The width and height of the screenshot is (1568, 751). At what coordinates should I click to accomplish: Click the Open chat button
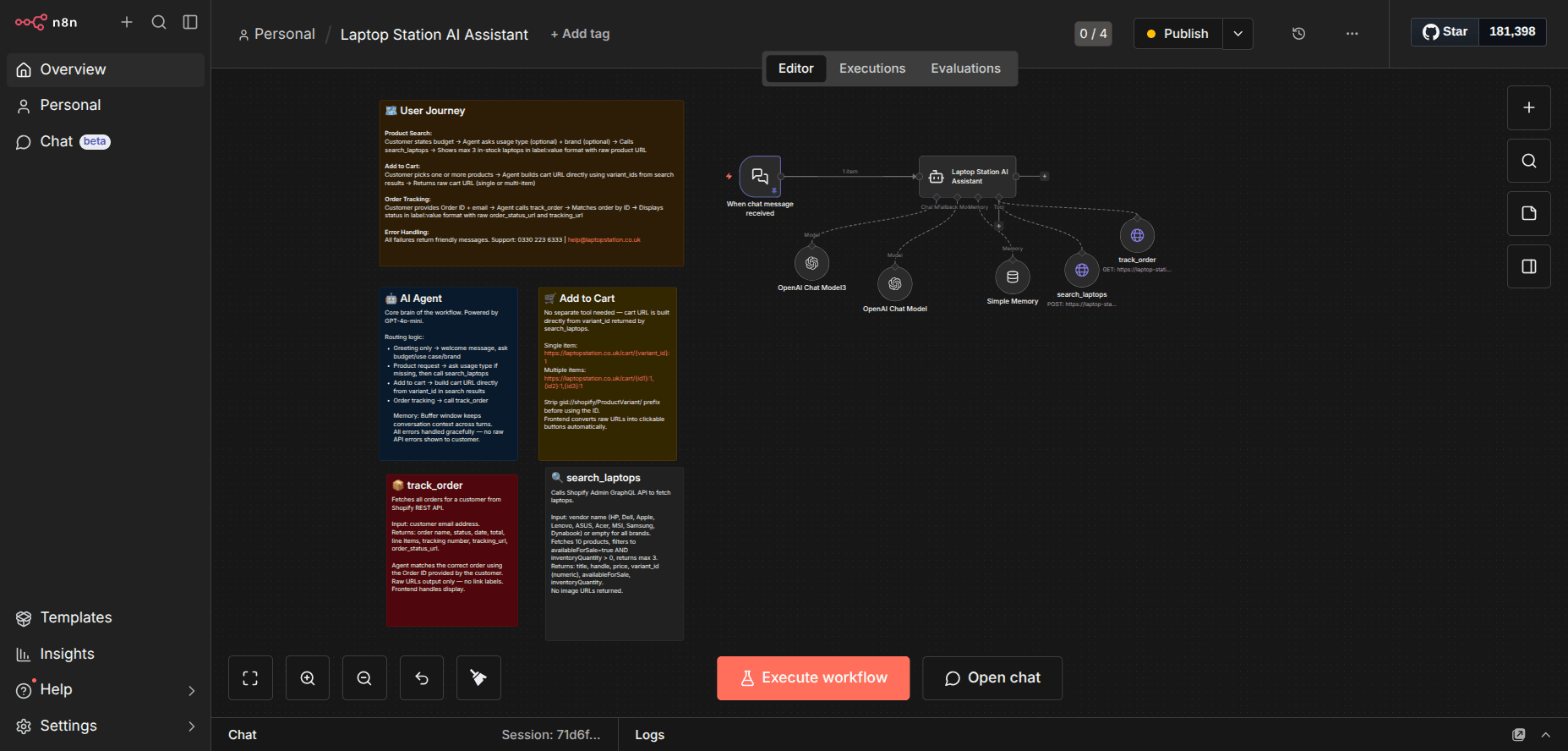[992, 678]
